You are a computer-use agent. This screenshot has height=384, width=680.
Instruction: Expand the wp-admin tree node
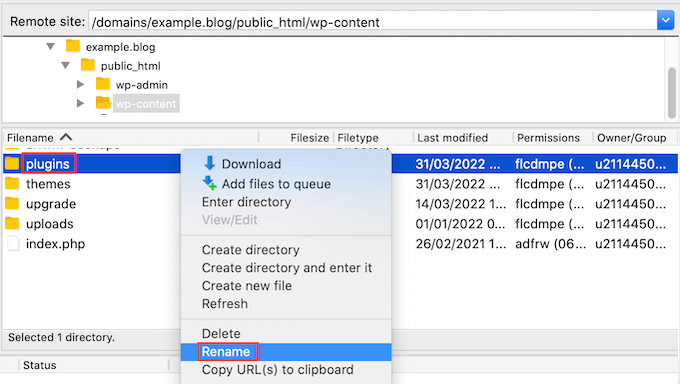80,84
